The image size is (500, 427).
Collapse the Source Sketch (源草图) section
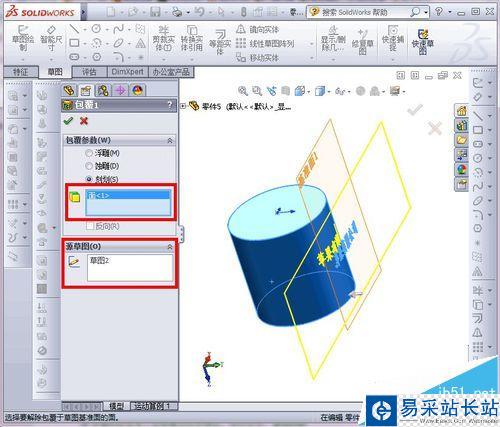pos(170,247)
